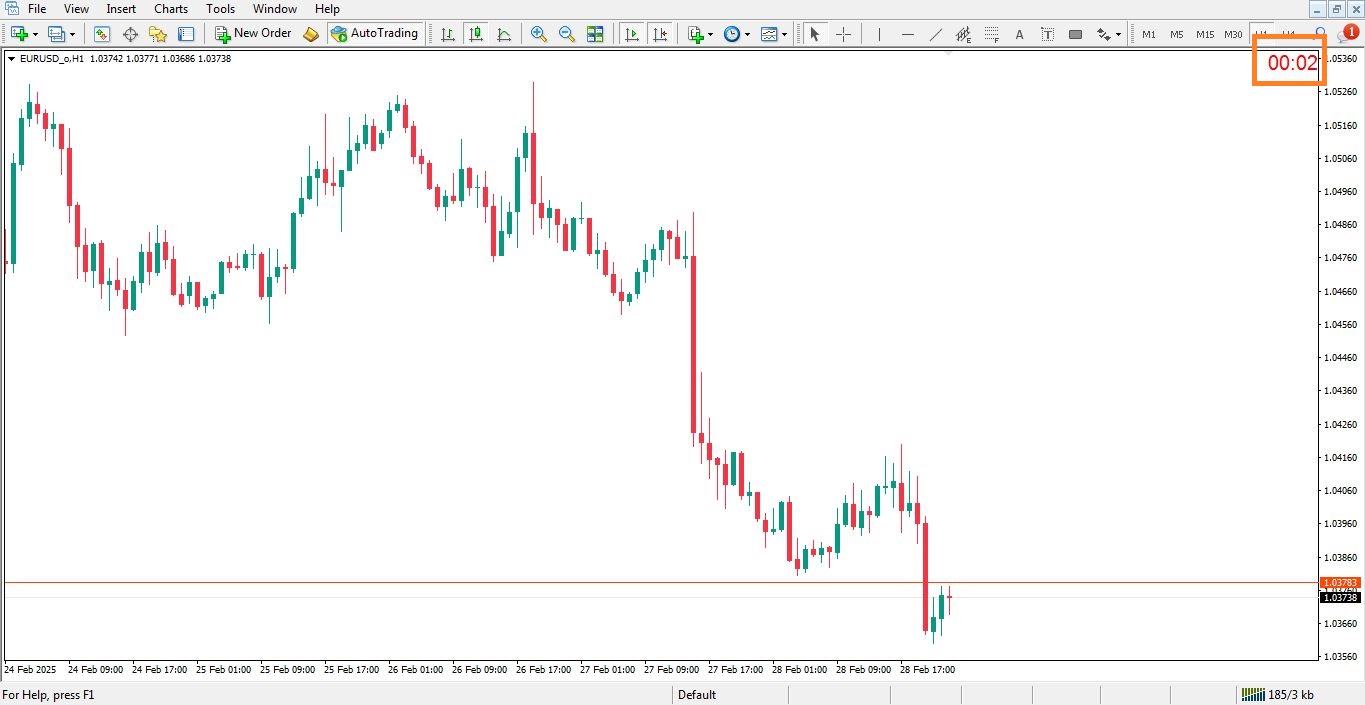Select the crosshair tool
This screenshot has width=1365, height=705.
click(x=843, y=34)
